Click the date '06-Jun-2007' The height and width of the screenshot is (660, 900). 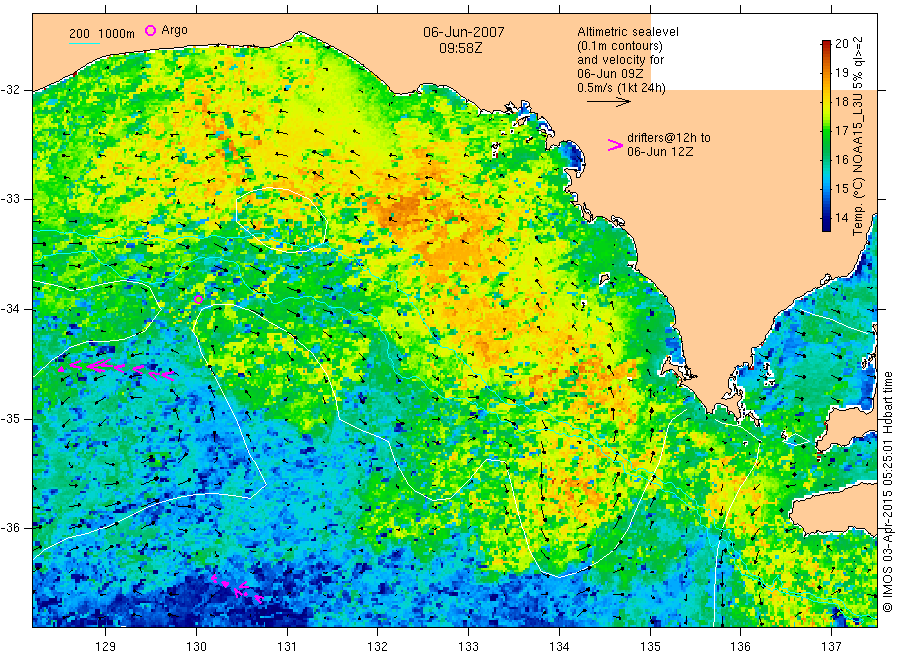(x=464, y=32)
